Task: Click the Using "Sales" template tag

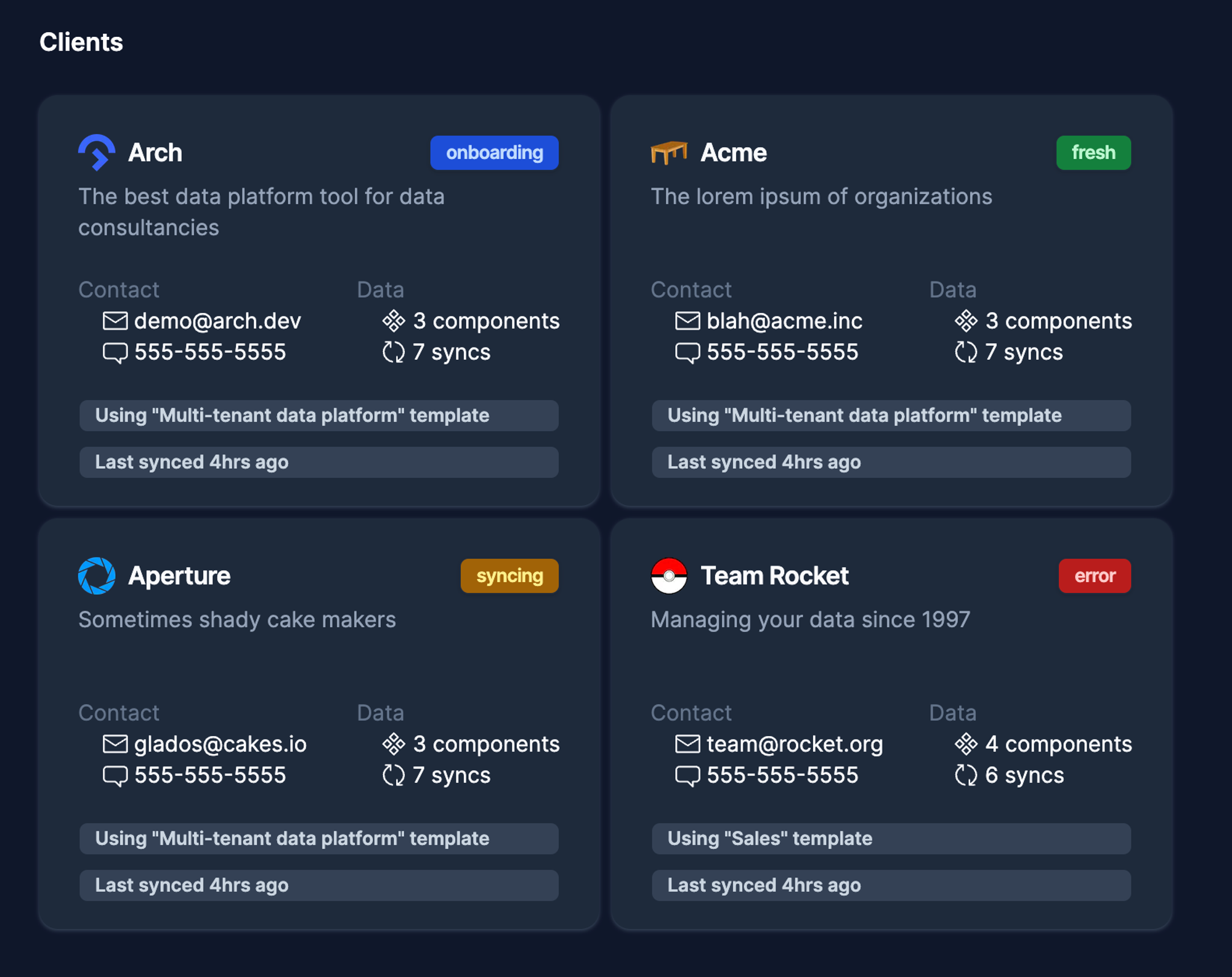Action: tap(891, 839)
